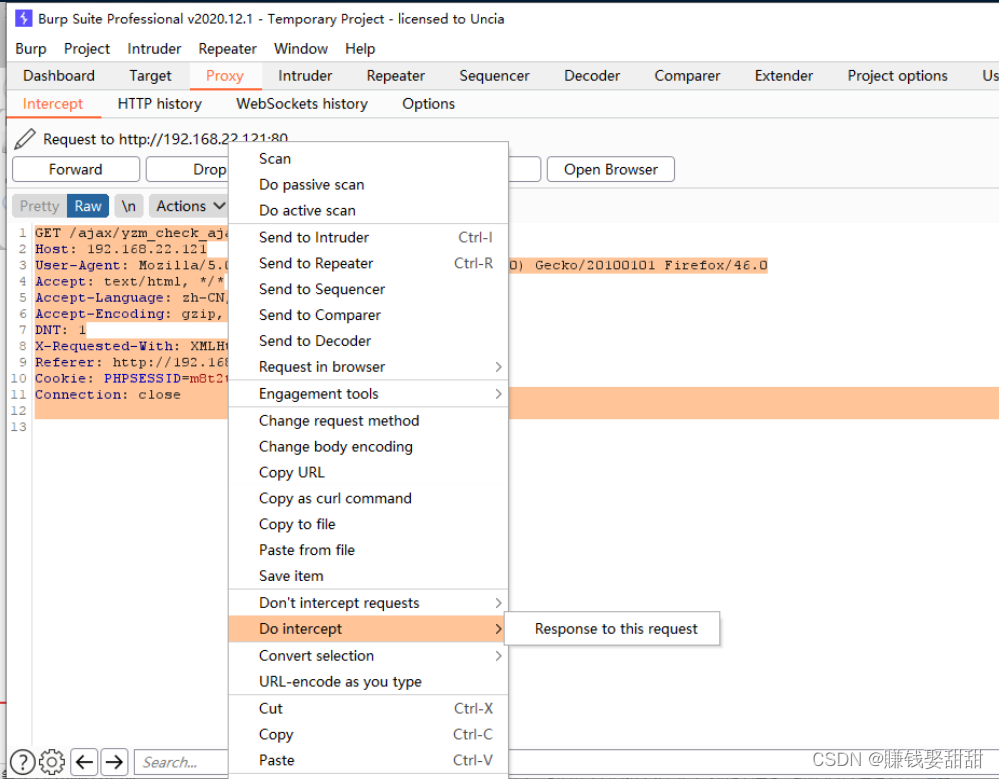The height and width of the screenshot is (779, 999).
Task: Switch to the main Proxy tab
Action: [x=225, y=76]
